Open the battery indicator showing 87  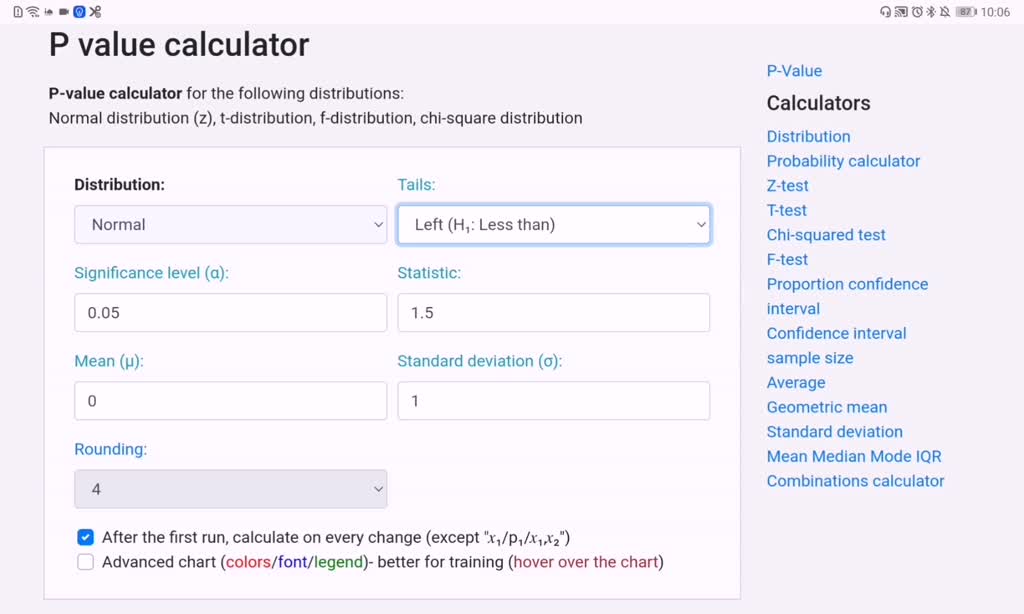tap(964, 10)
